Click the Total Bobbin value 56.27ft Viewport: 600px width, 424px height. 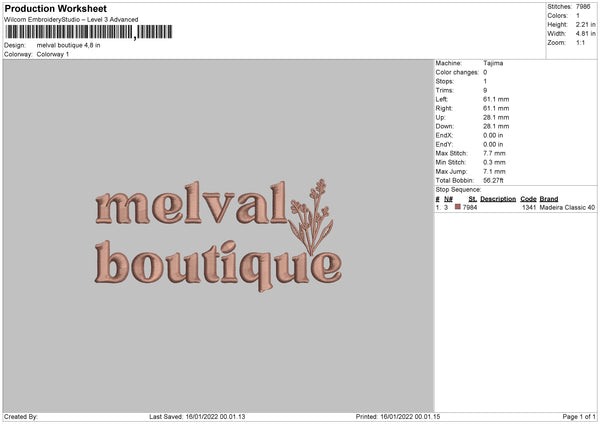(493, 180)
